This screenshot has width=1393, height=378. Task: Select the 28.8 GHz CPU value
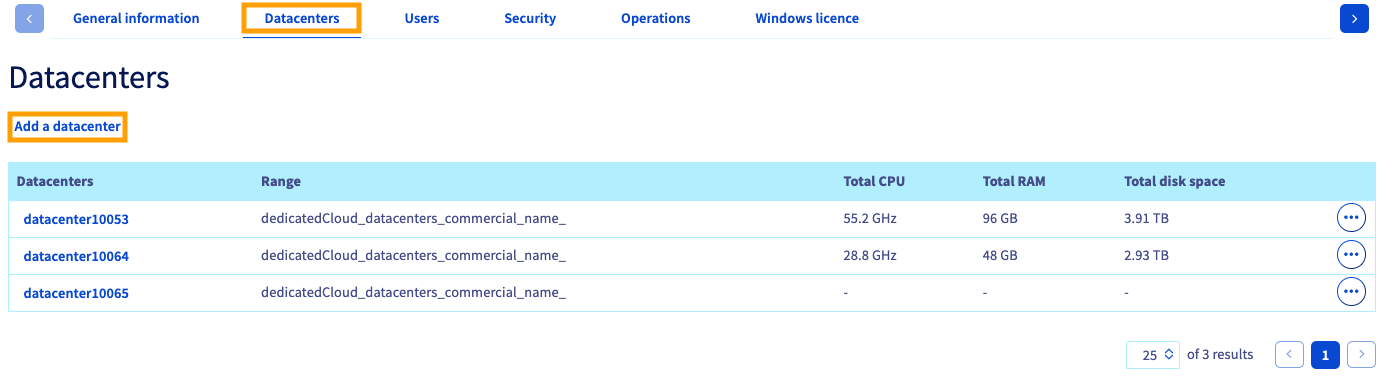point(870,255)
